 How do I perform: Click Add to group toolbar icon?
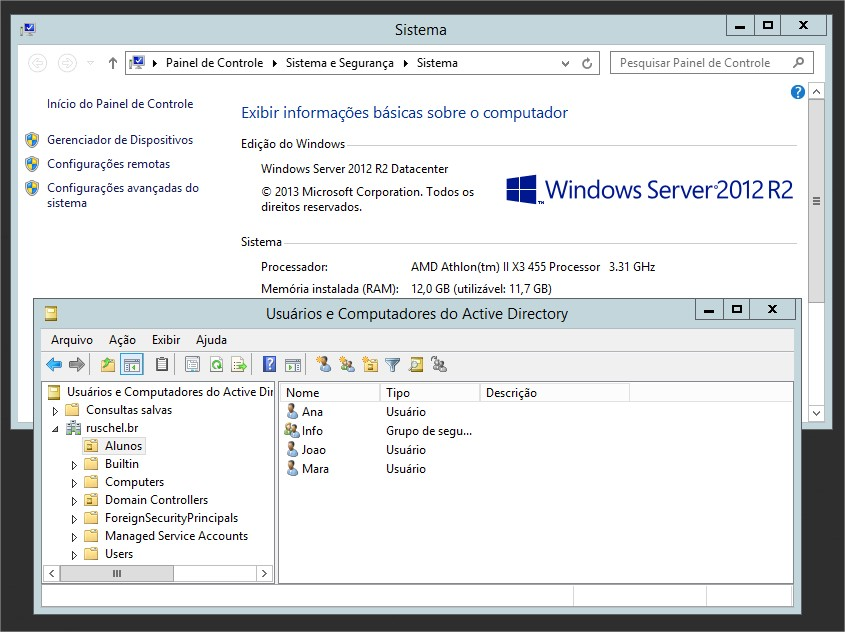pyautogui.click(x=439, y=365)
